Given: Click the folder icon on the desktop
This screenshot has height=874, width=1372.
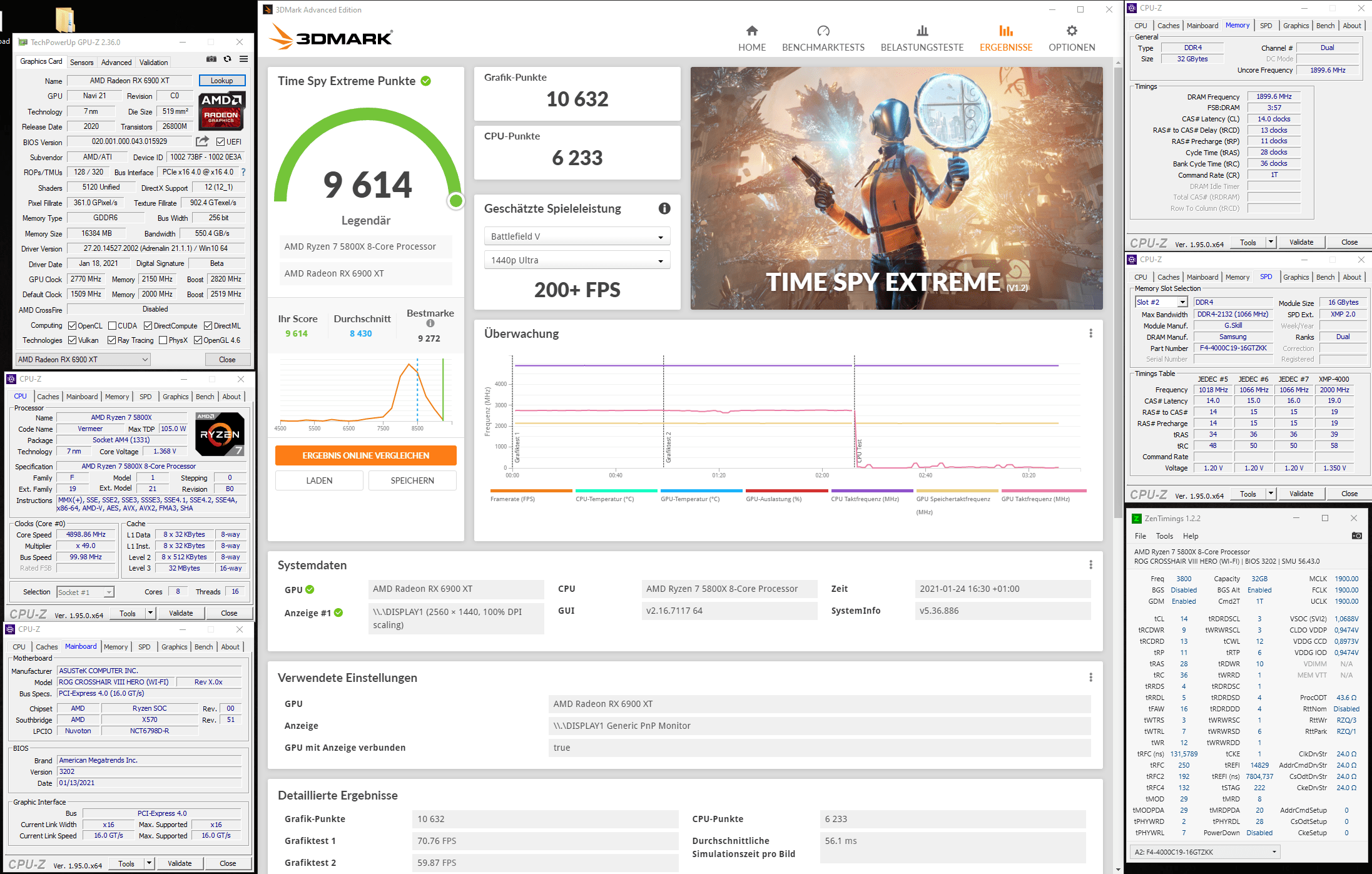Looking at the screenshot, I should [65, 20].
